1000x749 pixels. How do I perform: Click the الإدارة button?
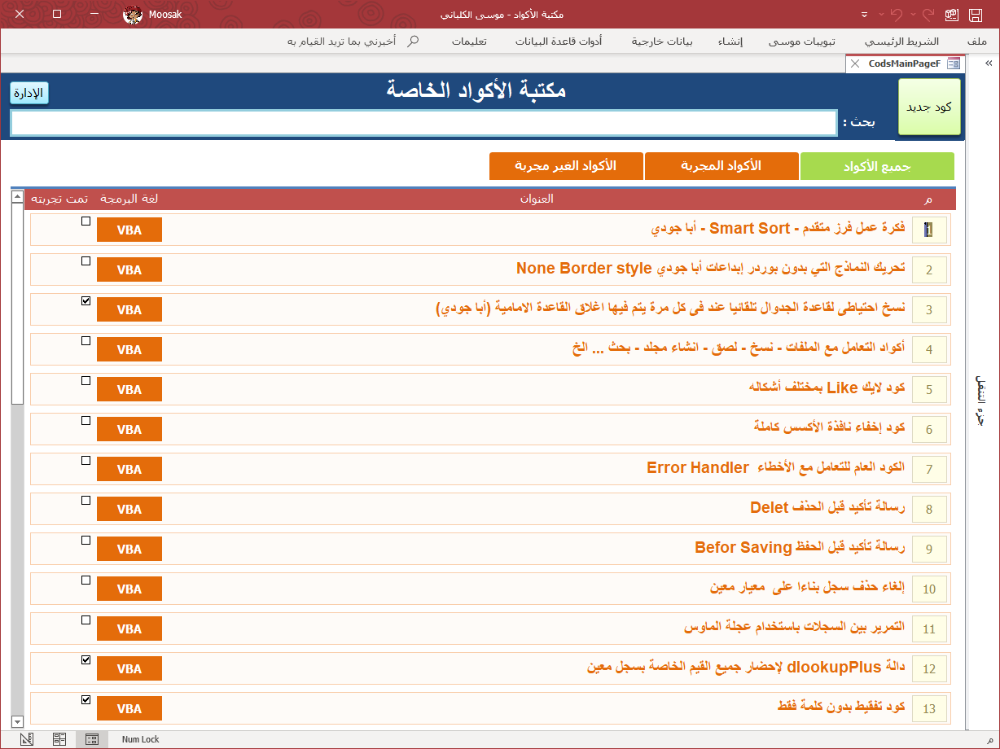[x=29, y=93]
